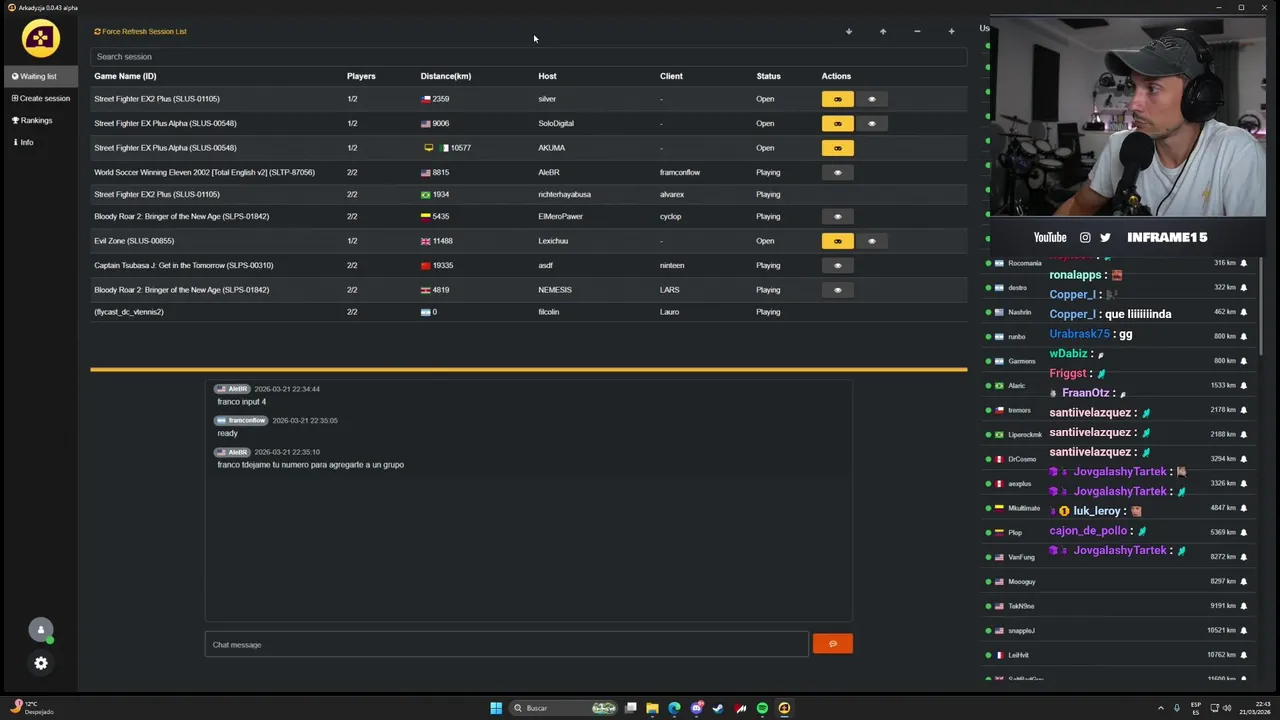
Task: Sort by Players column header
Action: pos(361,76)
